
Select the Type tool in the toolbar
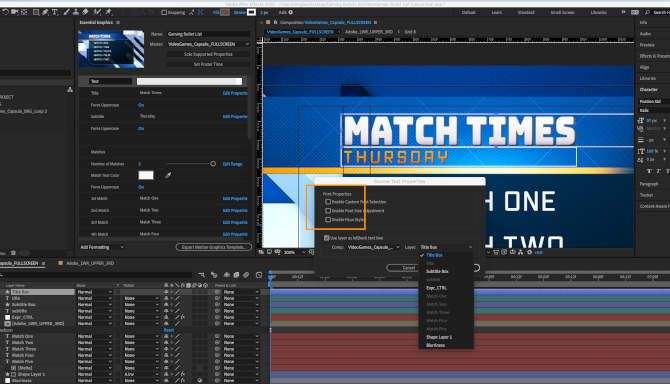coord(55,12)
